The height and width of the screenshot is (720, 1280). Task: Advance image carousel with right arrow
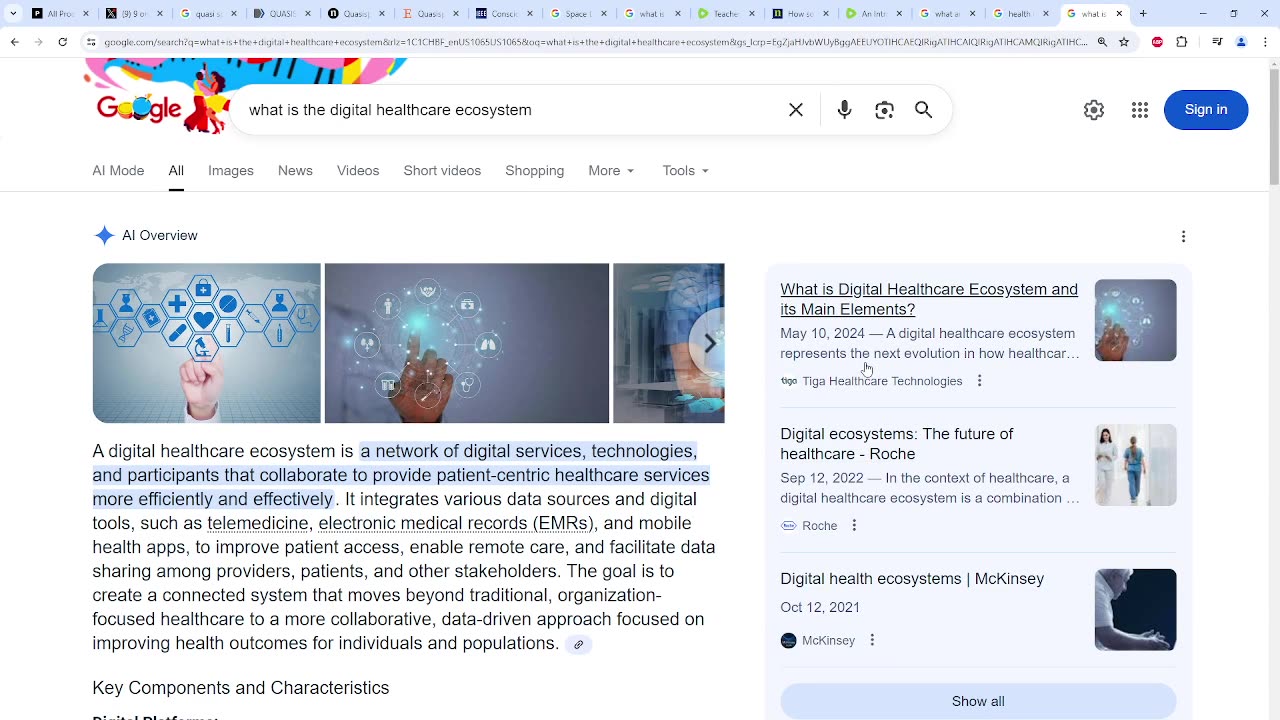(709, 343)
